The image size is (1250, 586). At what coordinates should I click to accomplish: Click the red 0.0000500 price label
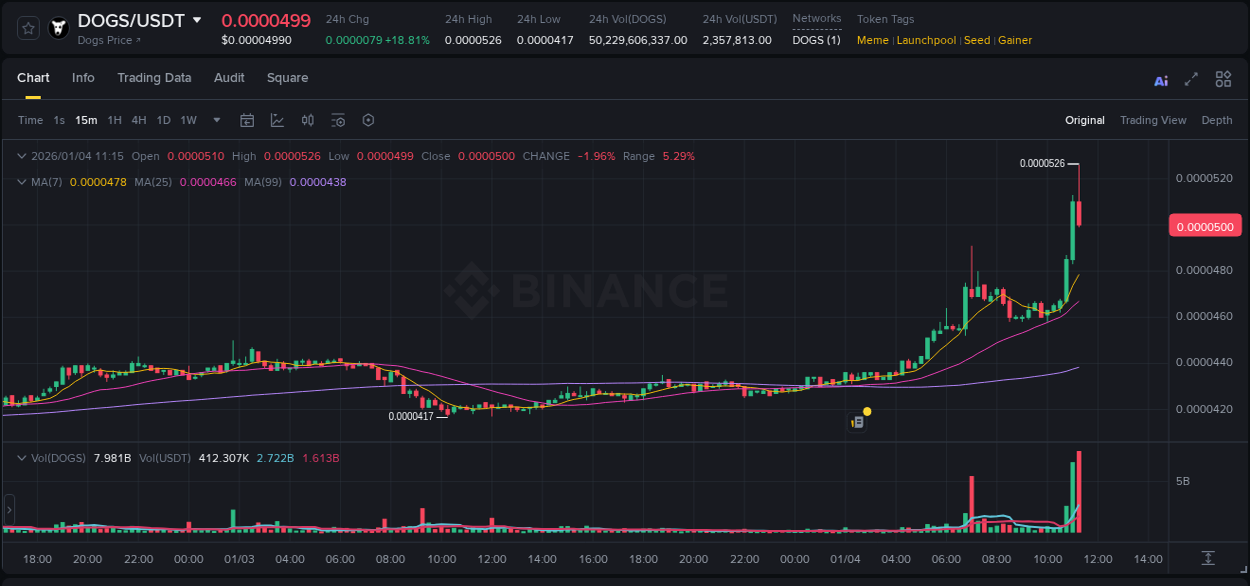click(x=1204, y=226)
